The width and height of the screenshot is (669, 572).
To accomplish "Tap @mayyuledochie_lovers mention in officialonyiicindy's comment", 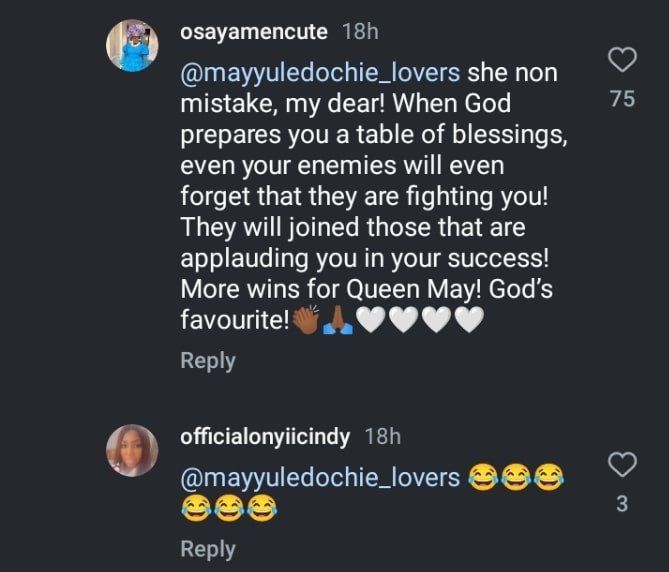I will [319, 478].
